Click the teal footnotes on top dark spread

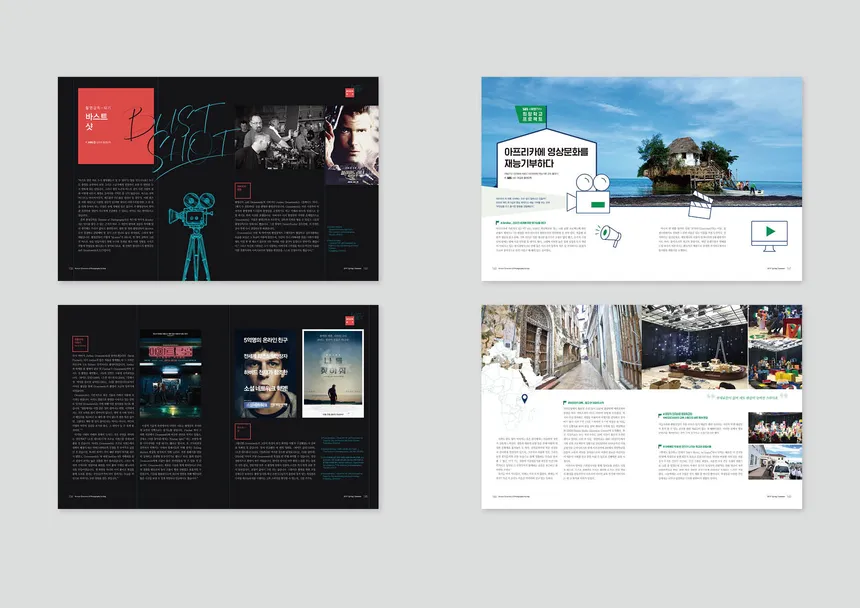click(x=343, y=238)
